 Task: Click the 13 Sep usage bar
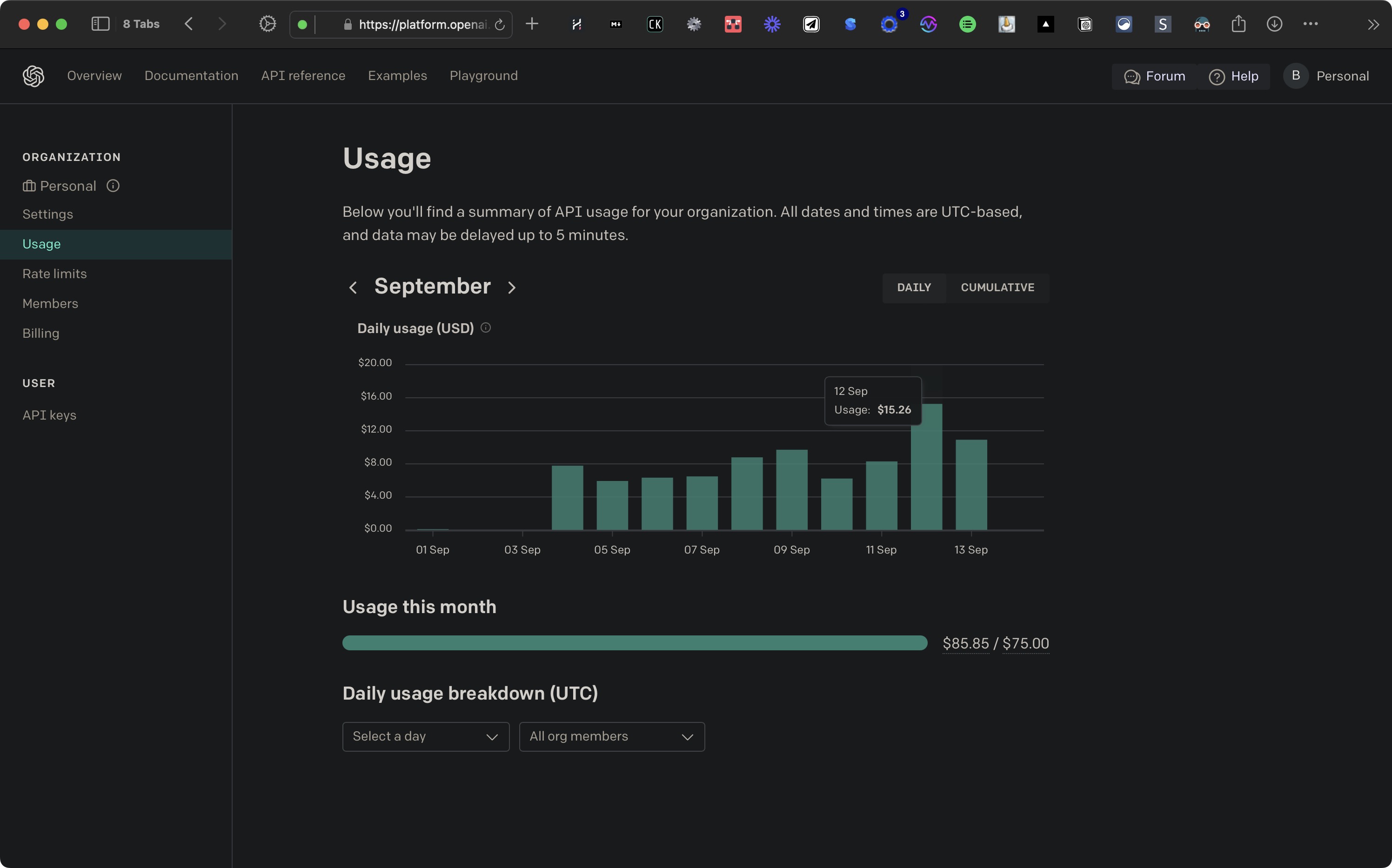[x=971, y=485]
